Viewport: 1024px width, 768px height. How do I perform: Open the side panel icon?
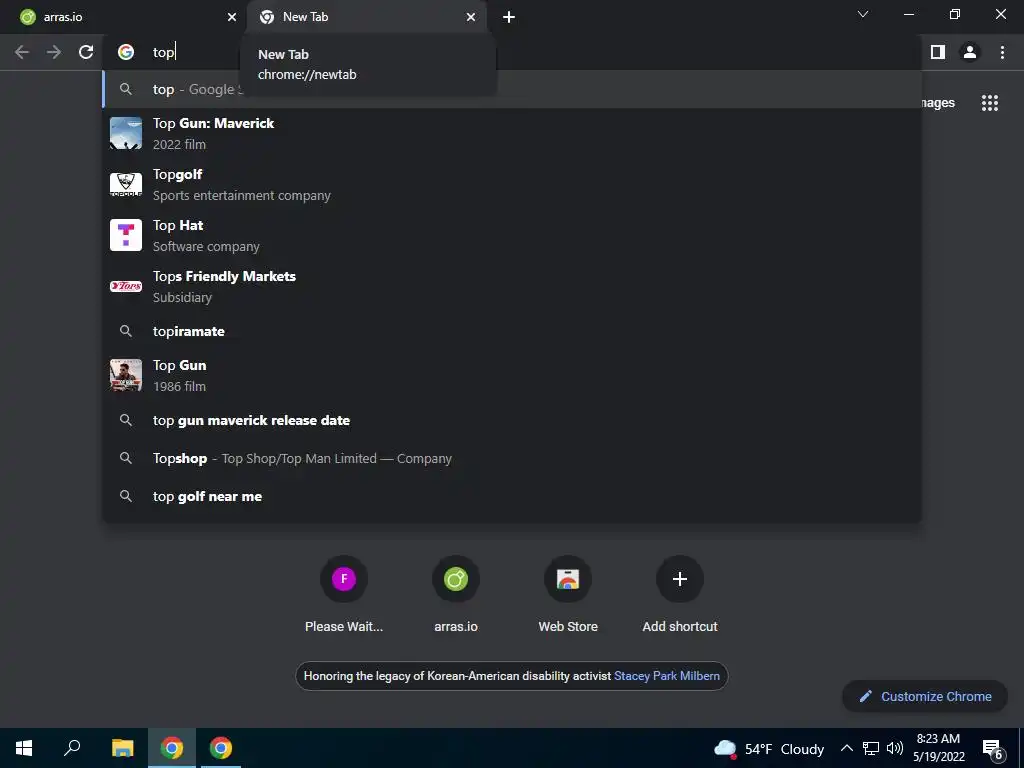click(938, 52)
